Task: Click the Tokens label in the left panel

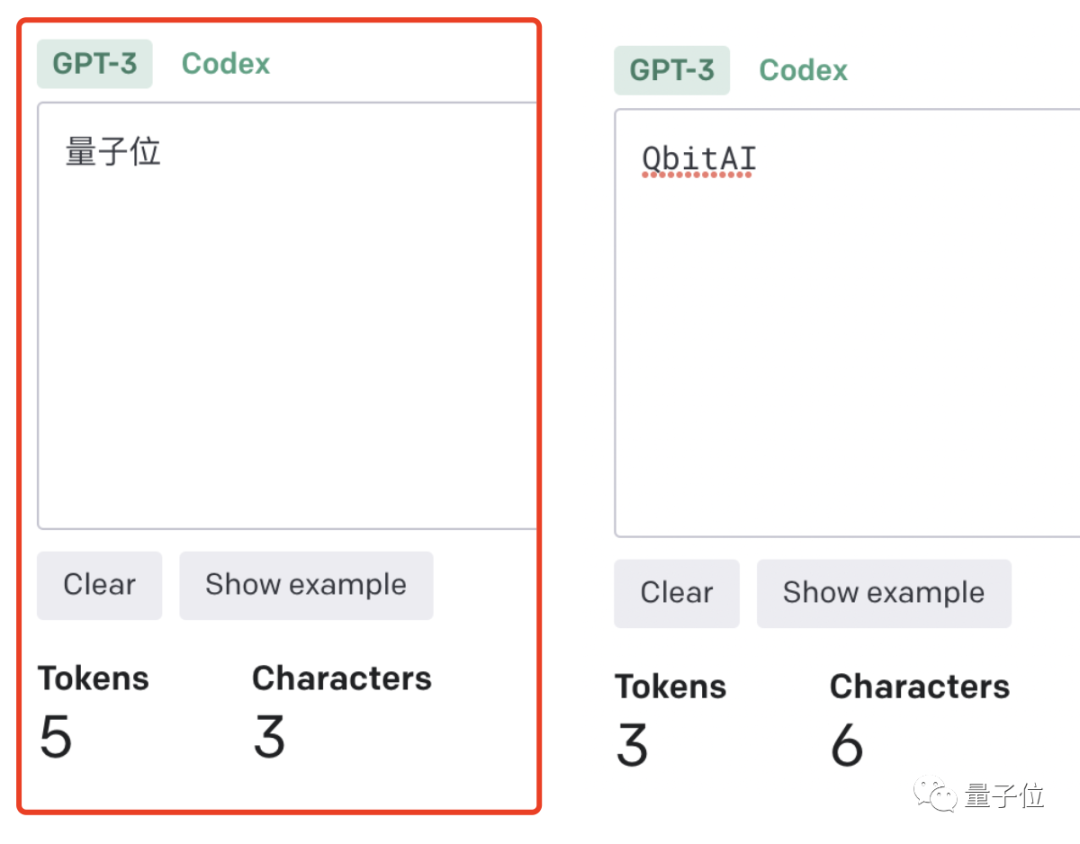Action: coord(93,678)
